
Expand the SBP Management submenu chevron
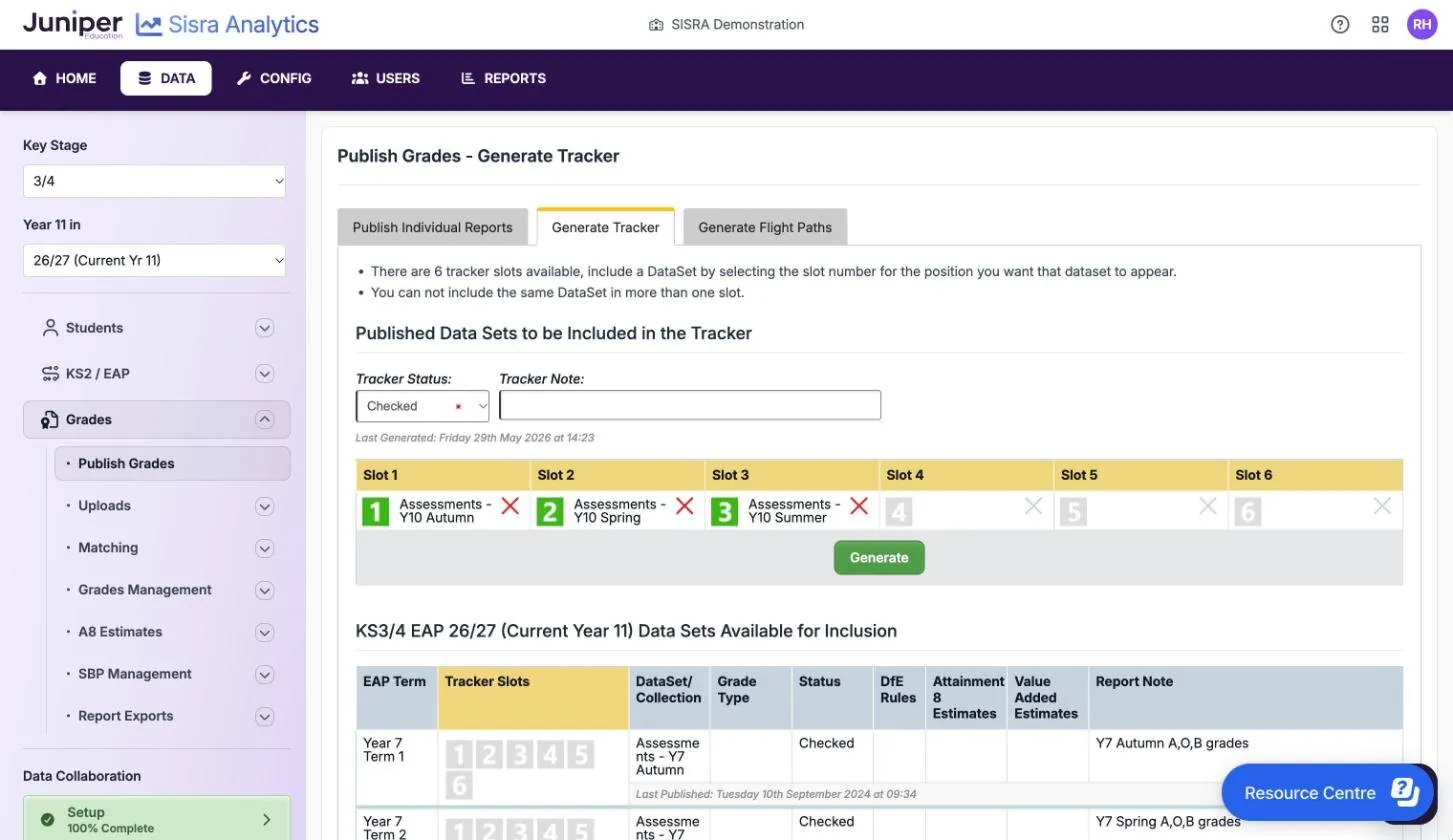[x=264, y=674]
